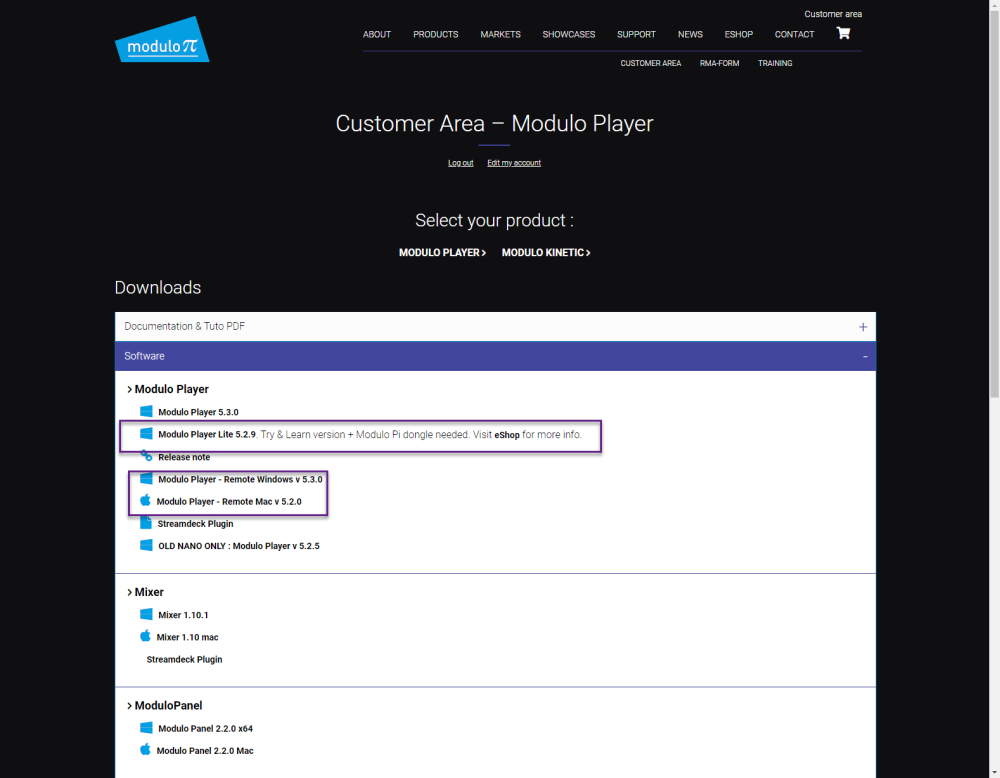Click the Customer area link at top right
1000x778 pixels.
click(x=833, y=14)
